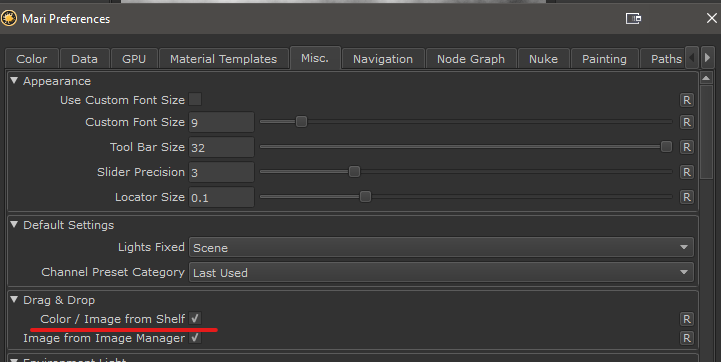Viewport: 721px width, 362px height.
Task: Reset Use Custom Font Size with R button
Action: (687, 100)
